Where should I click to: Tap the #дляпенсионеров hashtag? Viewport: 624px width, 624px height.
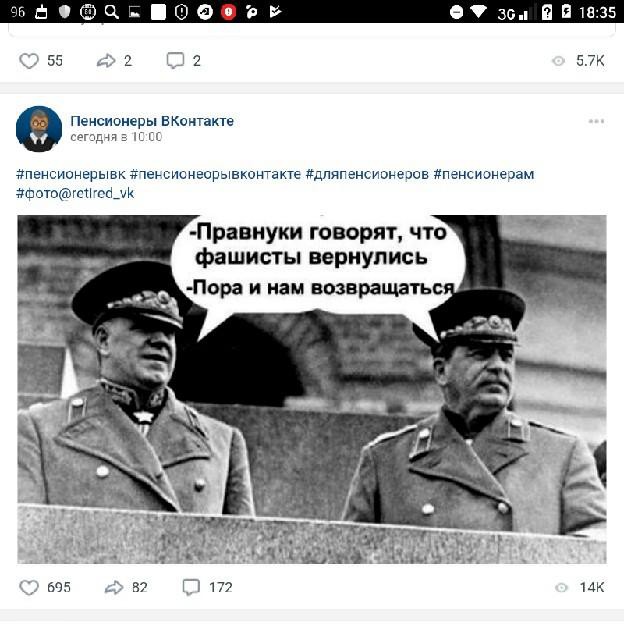[367, 174]
